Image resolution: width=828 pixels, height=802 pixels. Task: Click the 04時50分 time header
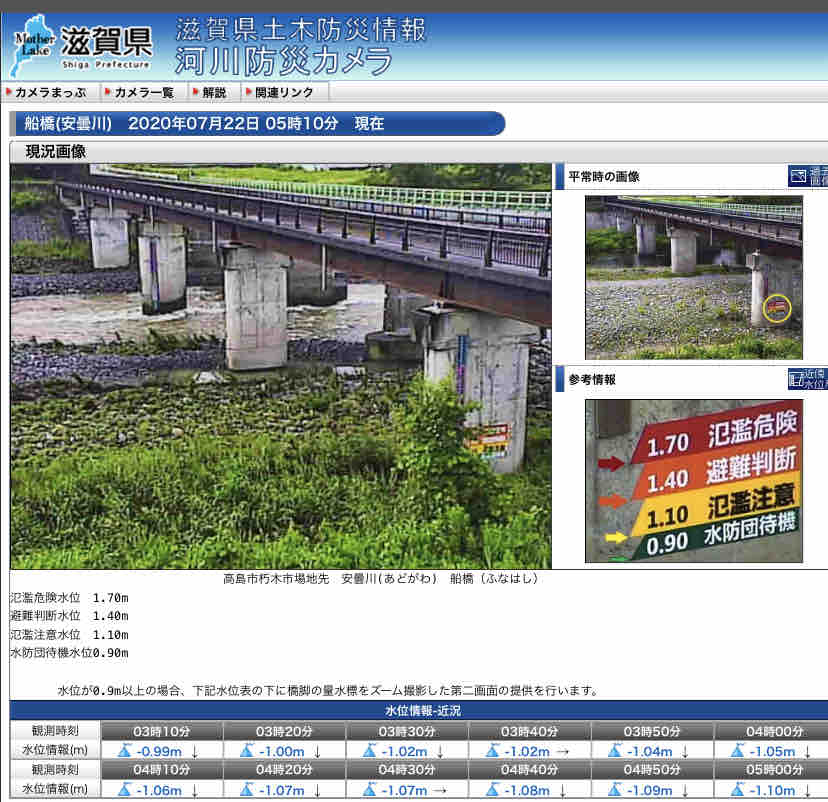click(652, 770)
